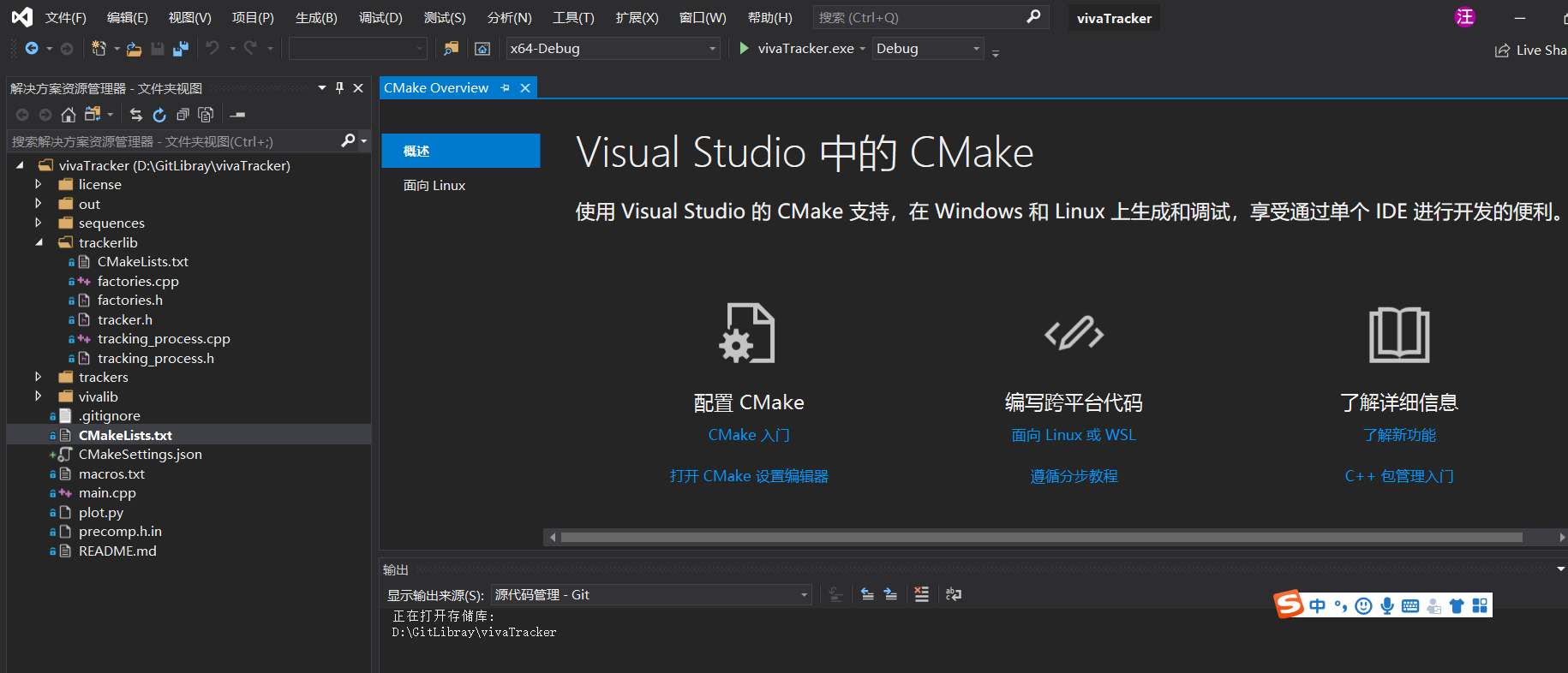Expand the trackers folder
This screenshot has width=1568, height=673.
[38, 377]
